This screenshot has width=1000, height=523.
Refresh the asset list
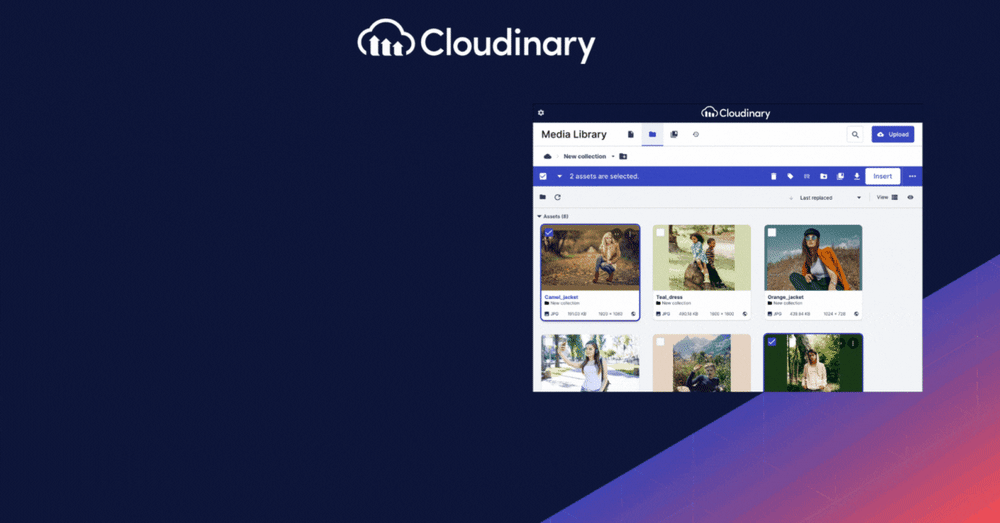click(x=557, y=197)
